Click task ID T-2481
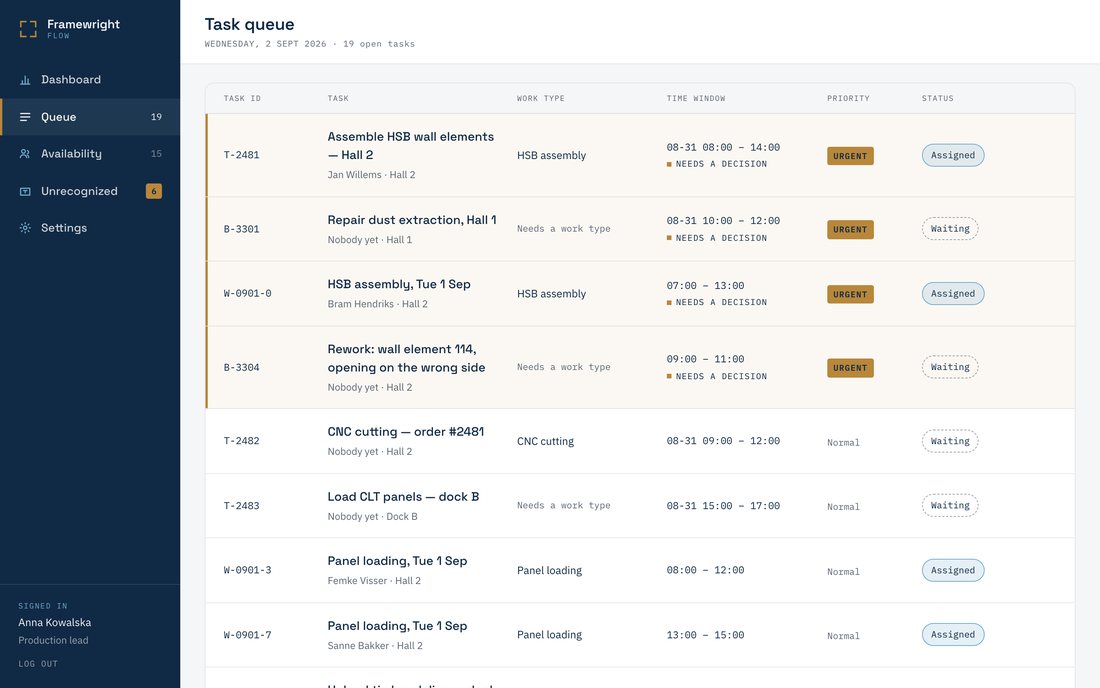The width and height of the screenshot is (1100, 688). click(241, 155)
